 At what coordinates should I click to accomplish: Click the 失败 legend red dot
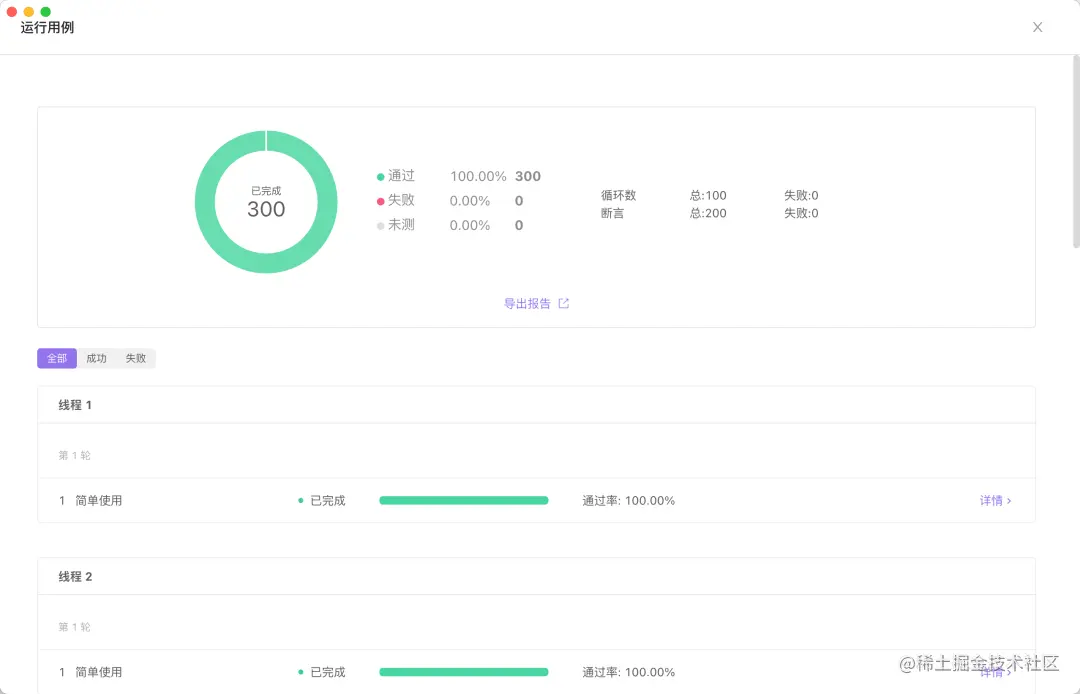380,202
